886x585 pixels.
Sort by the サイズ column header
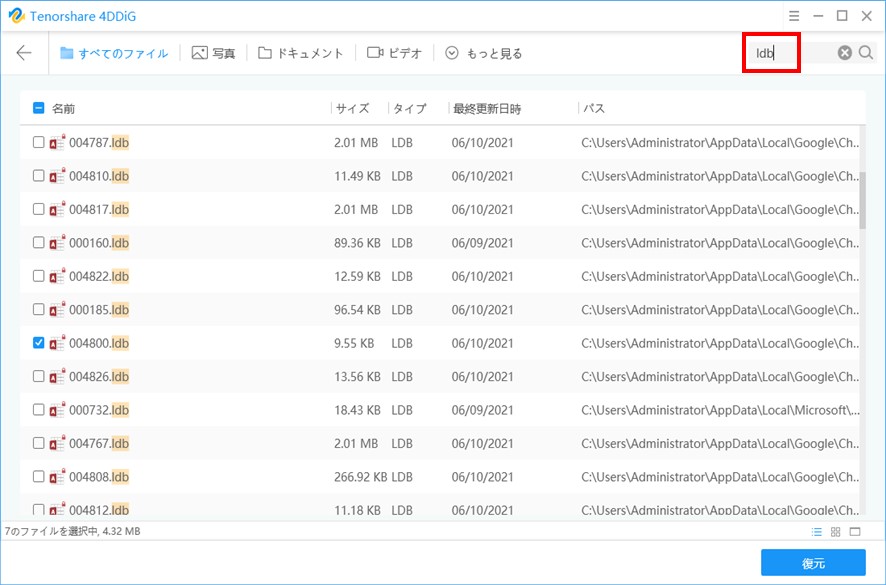click(x=353, y=109)
